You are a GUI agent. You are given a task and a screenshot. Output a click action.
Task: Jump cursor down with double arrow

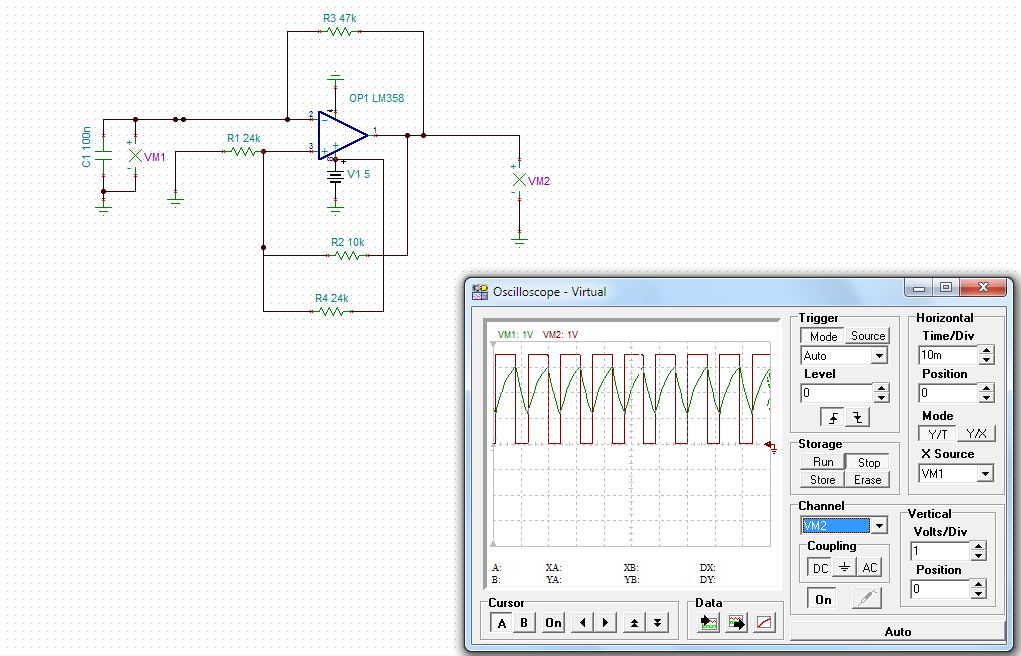(x=657, y=623)
